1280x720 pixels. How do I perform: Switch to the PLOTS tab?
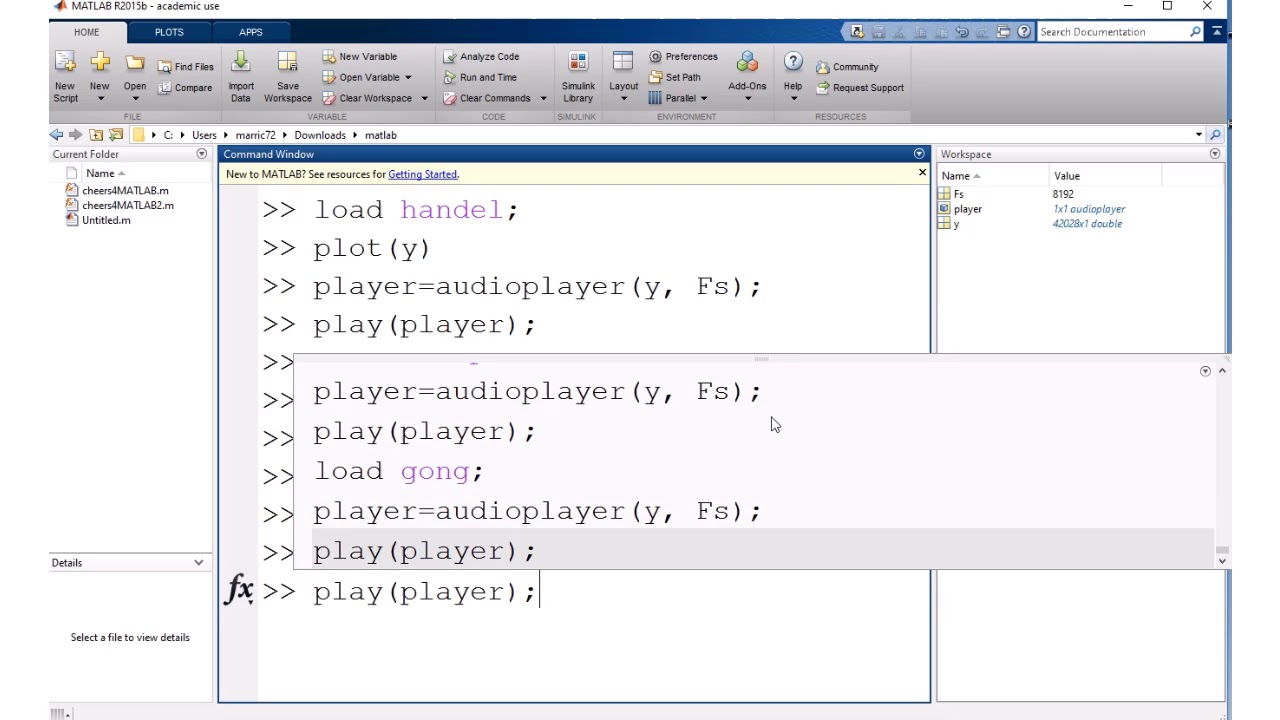[x=169, y=32]
